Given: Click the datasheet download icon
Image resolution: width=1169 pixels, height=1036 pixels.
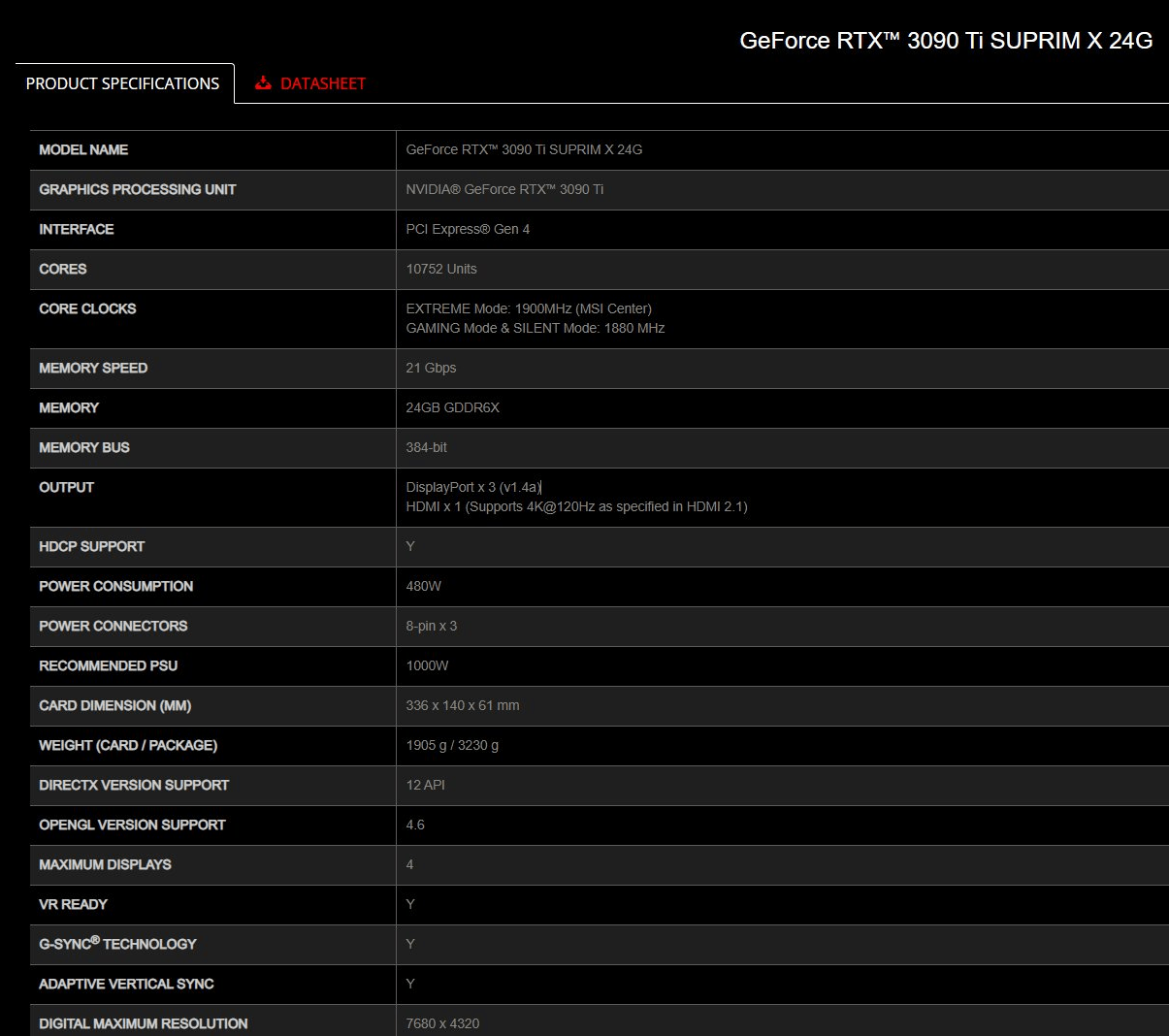Looking at the screenshot, I should tap(263, 83).
